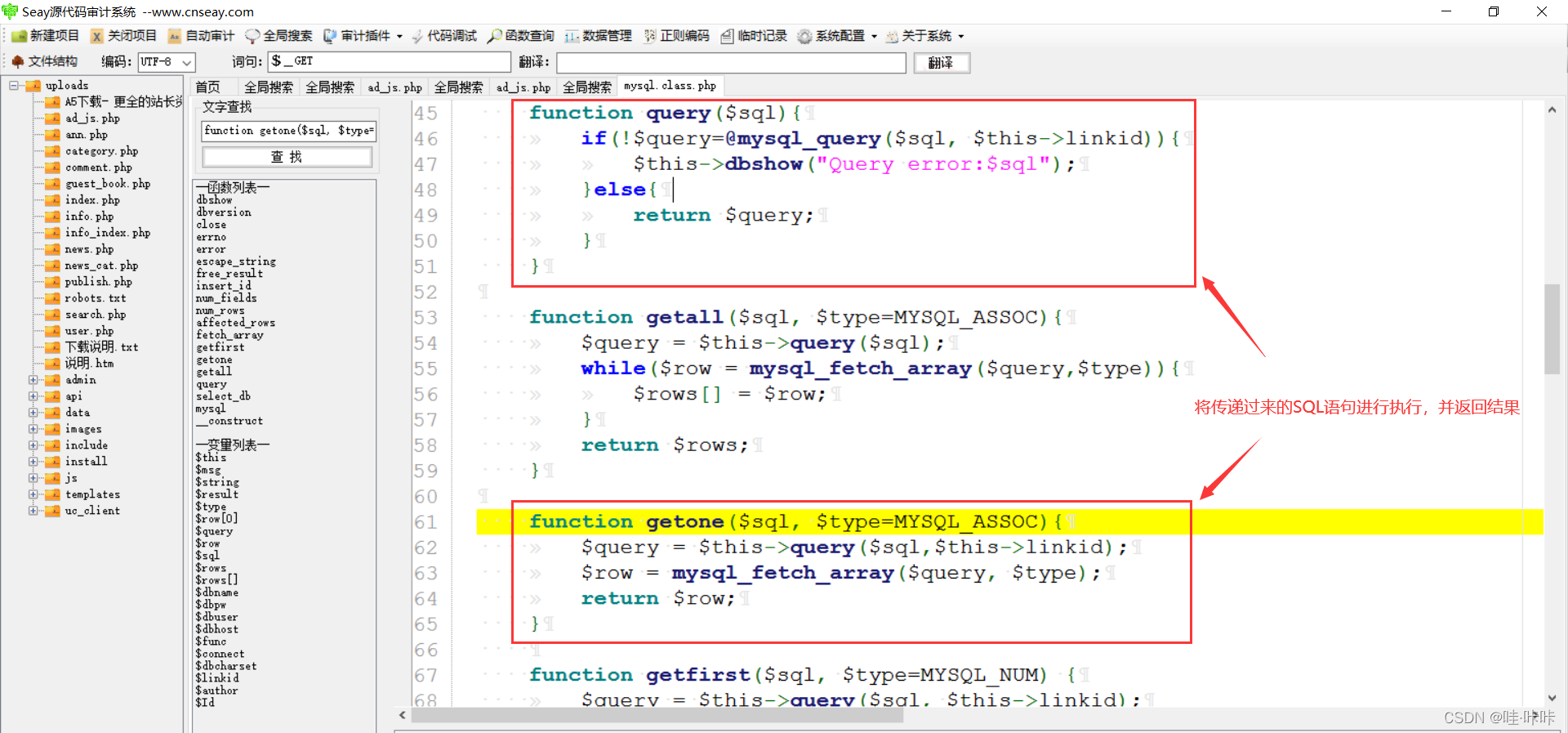Click the editor scroll-up arrow

tap(1552, 110)
